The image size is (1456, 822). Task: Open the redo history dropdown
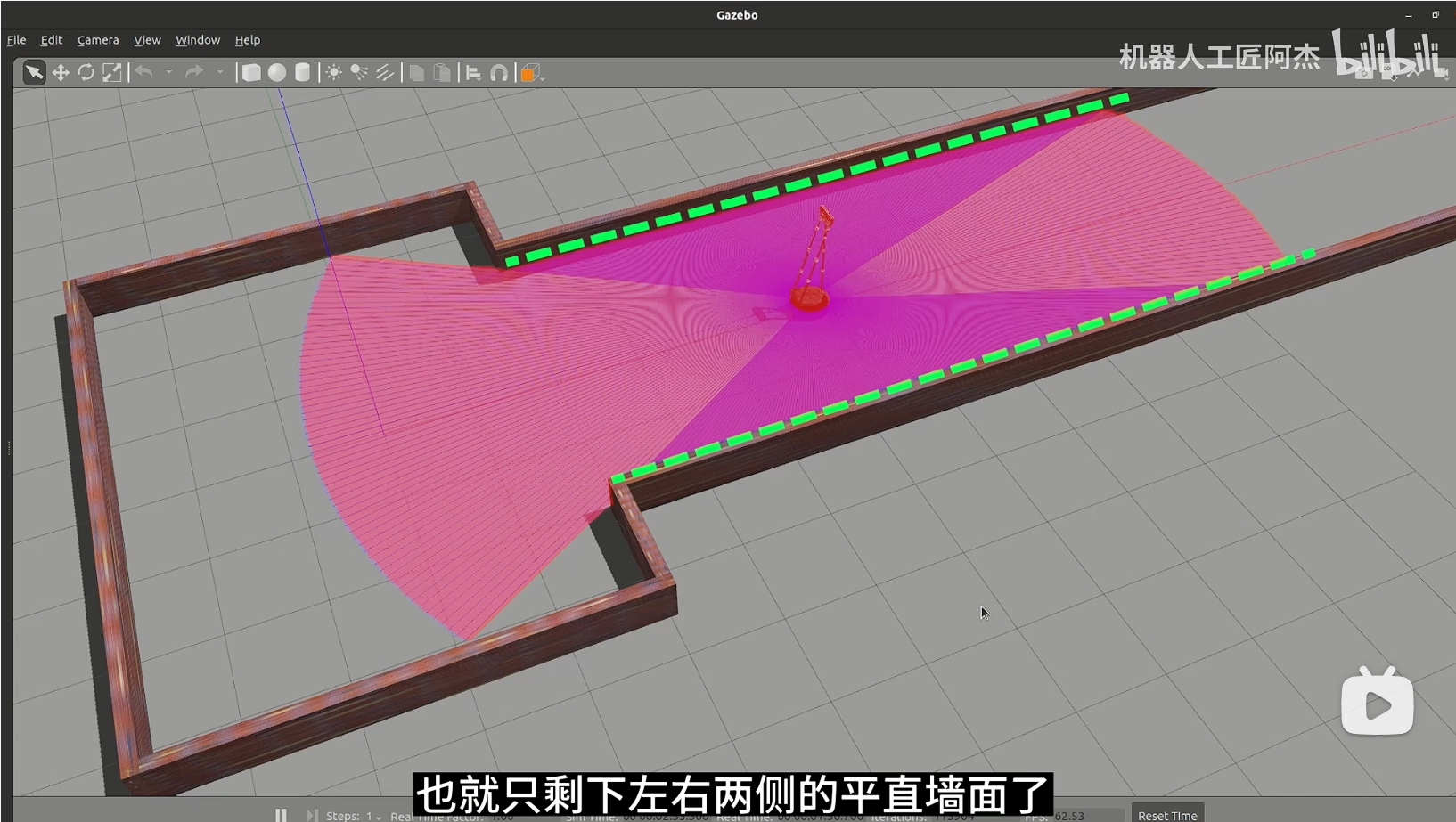(220, 72)
